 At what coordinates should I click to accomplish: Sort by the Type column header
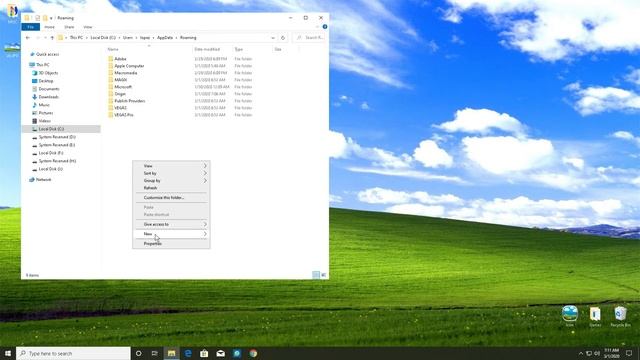(239, 49)
